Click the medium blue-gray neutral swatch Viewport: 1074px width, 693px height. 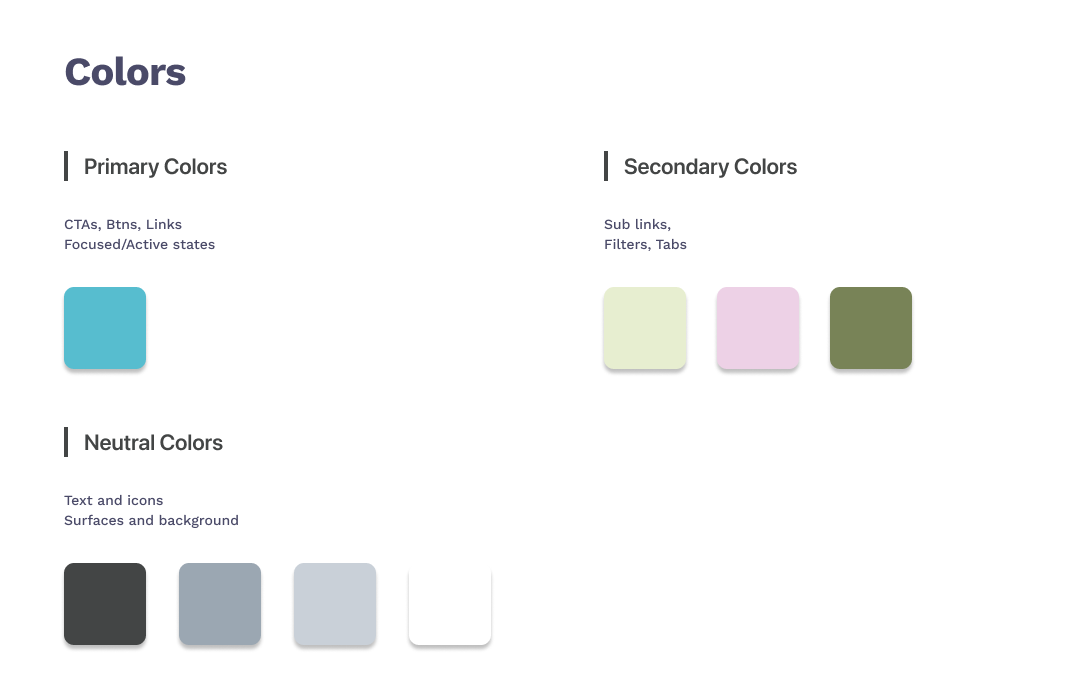click(x=220, y=604)
